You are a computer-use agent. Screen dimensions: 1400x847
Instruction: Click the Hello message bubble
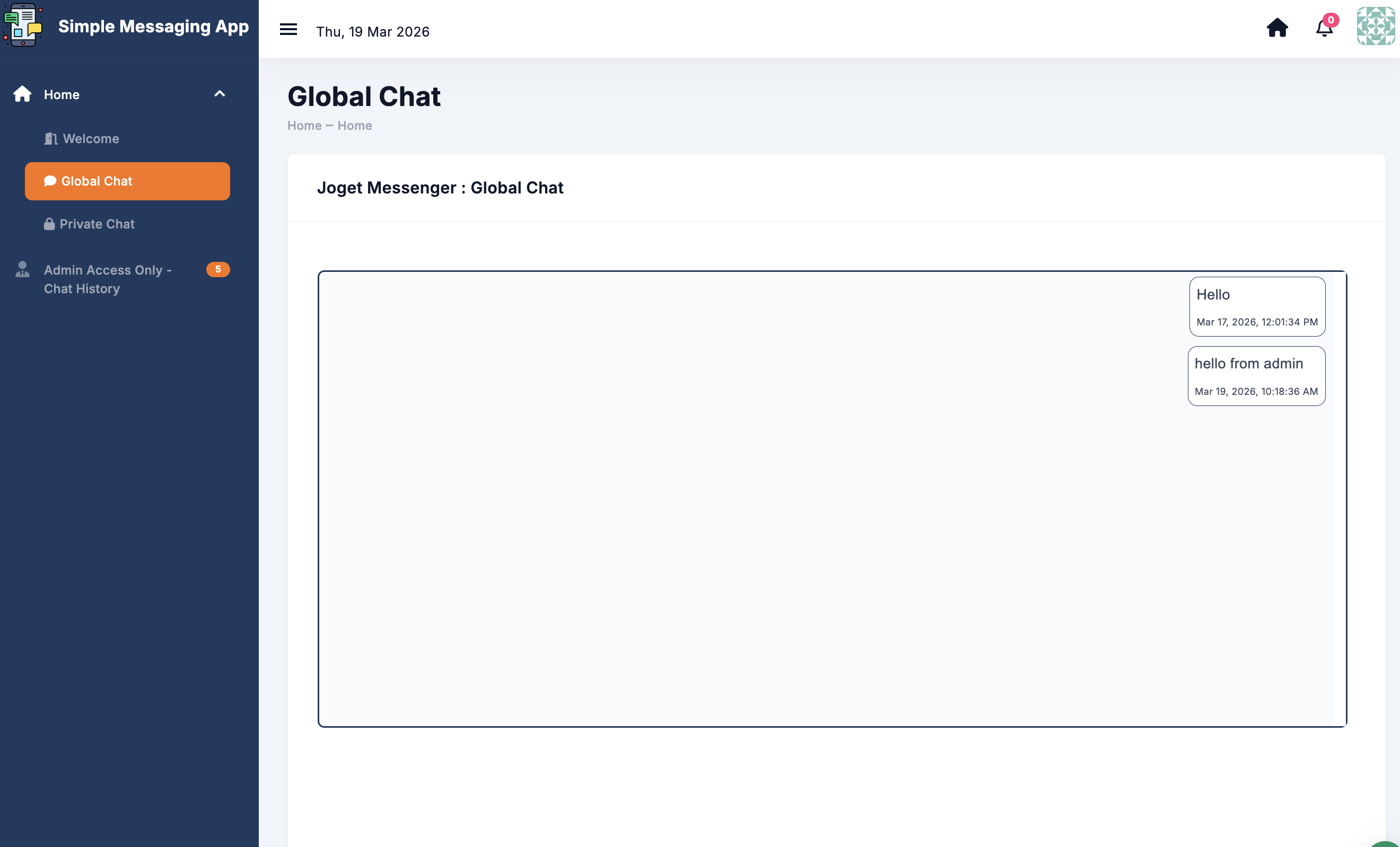pos(1257,307)
